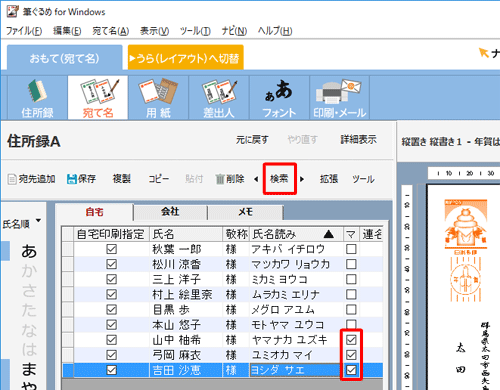Jump to な index letter
This screenshot has height=390, width=500.
point(29,330)
